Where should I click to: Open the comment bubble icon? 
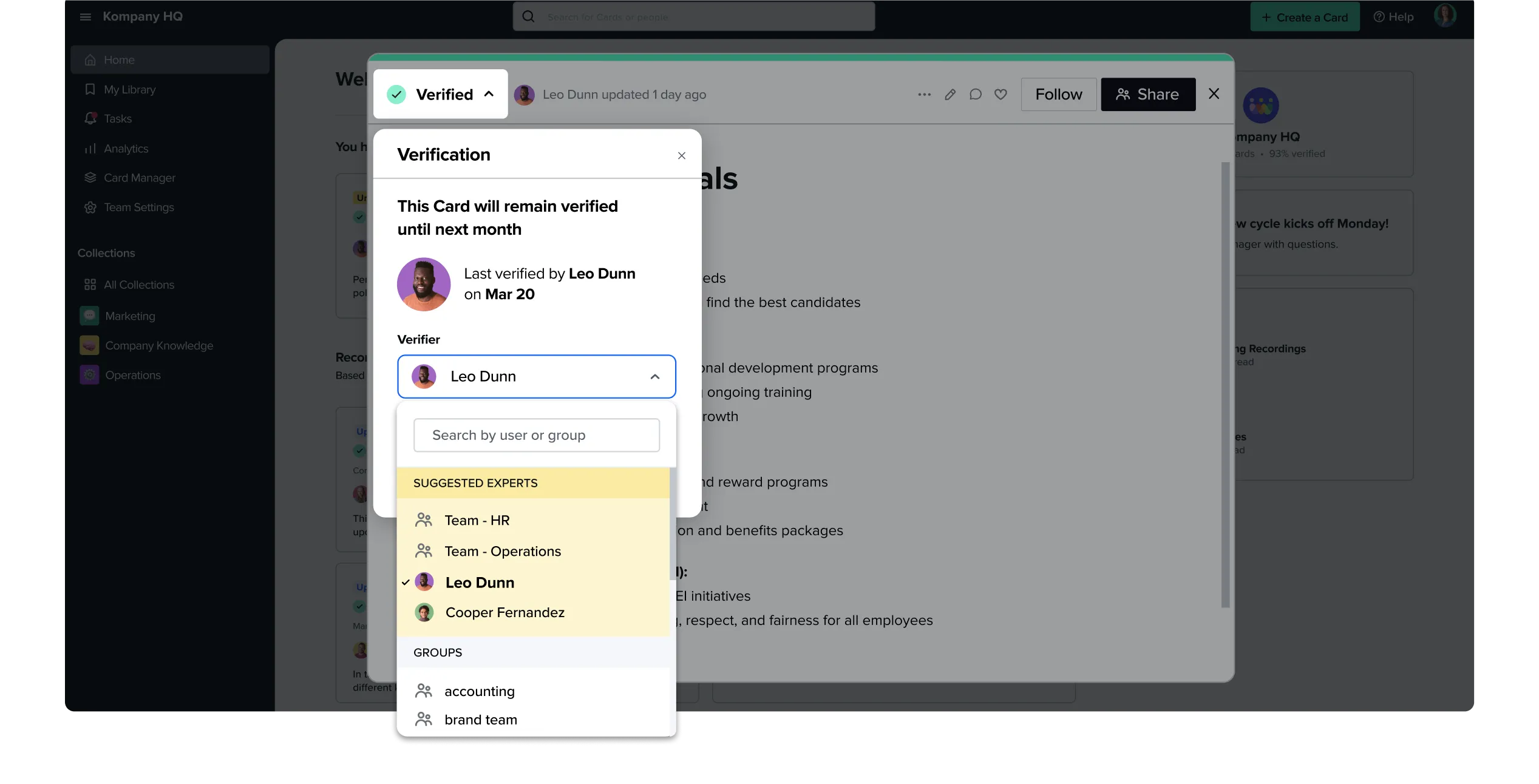click(976, 95)
